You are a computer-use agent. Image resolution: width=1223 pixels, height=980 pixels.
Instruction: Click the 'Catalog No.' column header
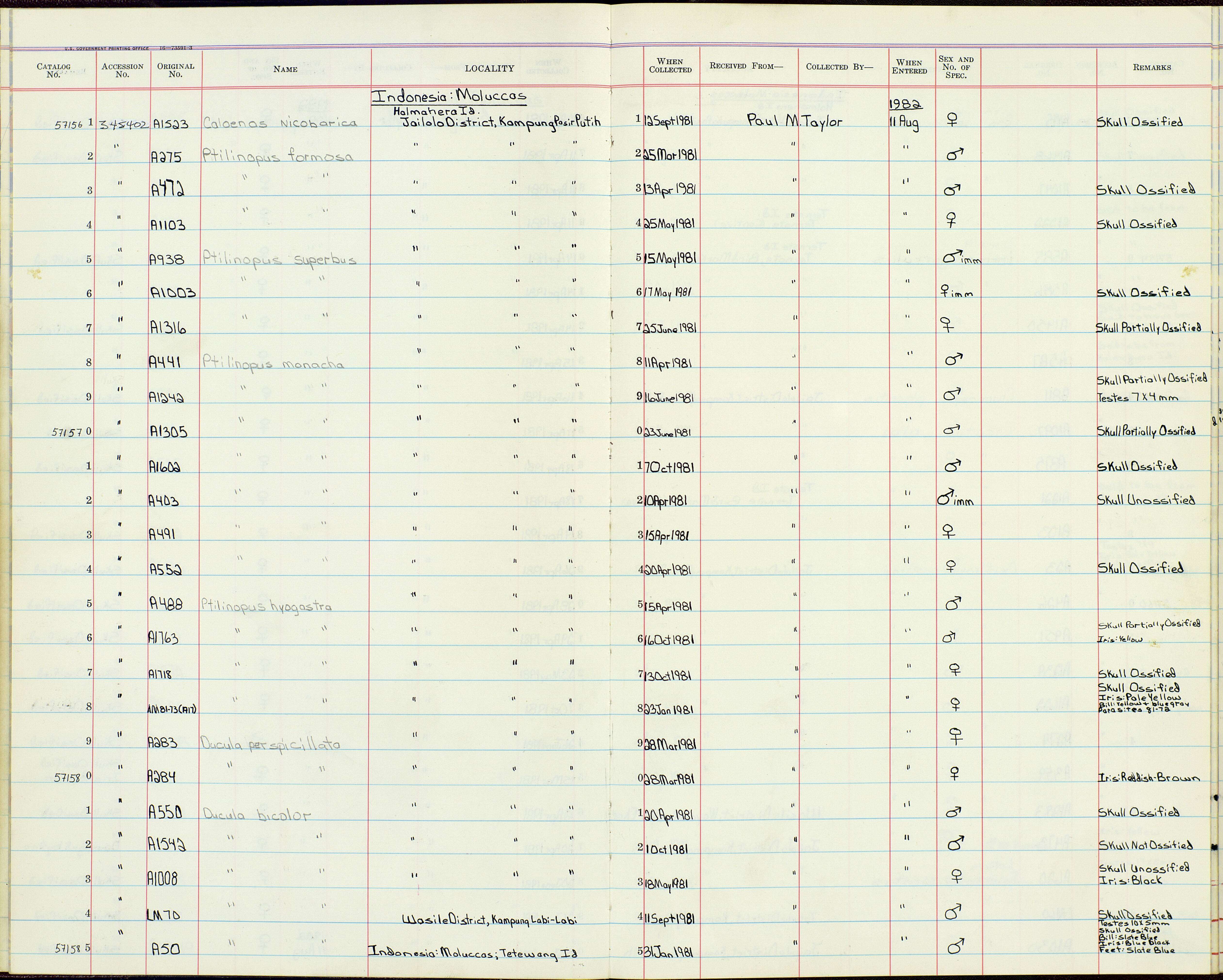click(x=53, y=70)
